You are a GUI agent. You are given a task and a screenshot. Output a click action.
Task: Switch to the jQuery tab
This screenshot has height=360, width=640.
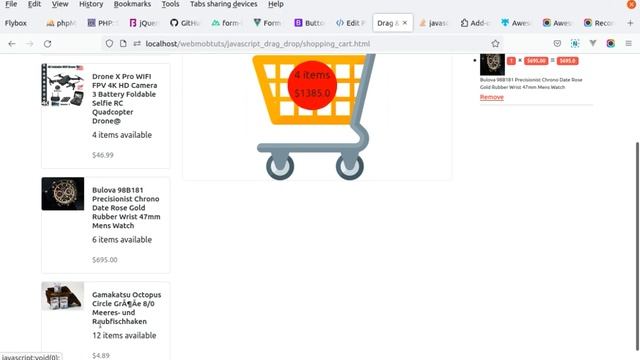143,23
